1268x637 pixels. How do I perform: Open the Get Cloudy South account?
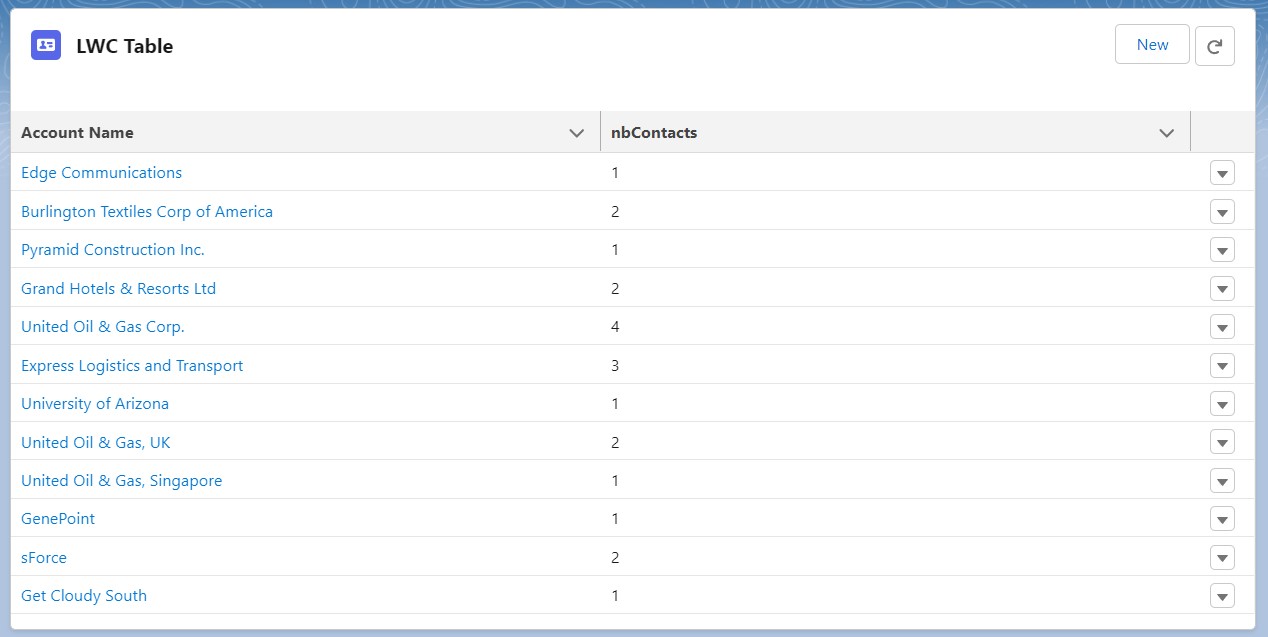[x=84, y=596]
